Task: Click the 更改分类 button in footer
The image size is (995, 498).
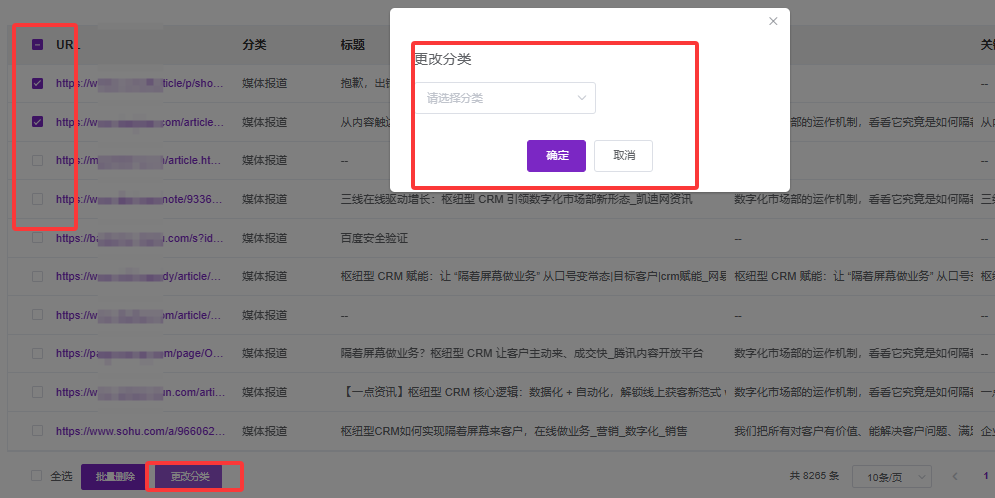Action: click(190, 477)
